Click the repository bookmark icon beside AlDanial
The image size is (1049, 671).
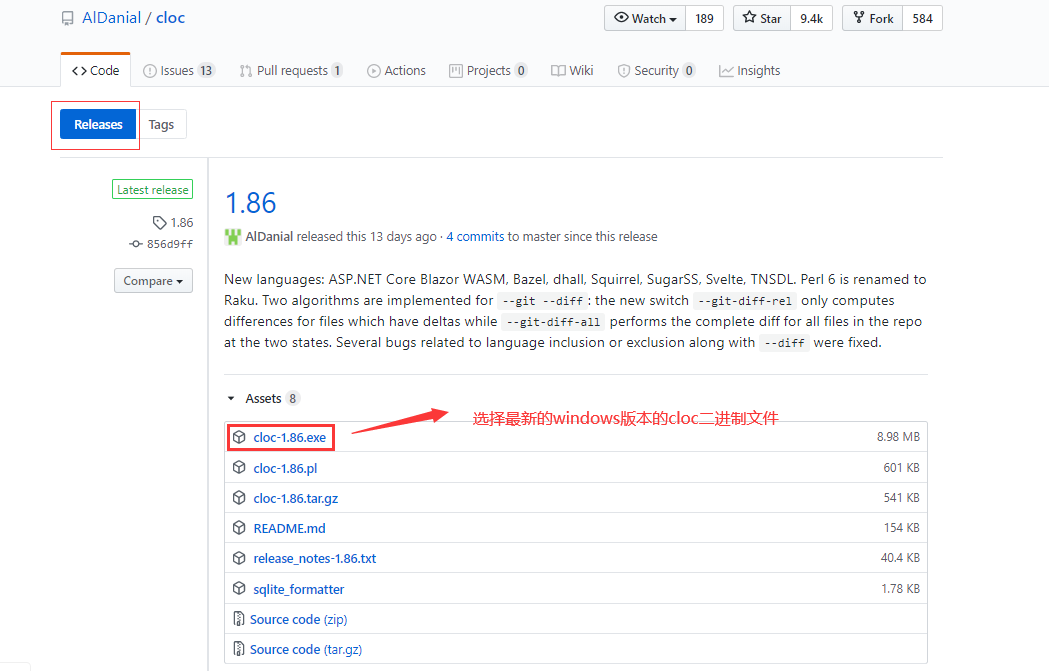(x=67, y=17)
